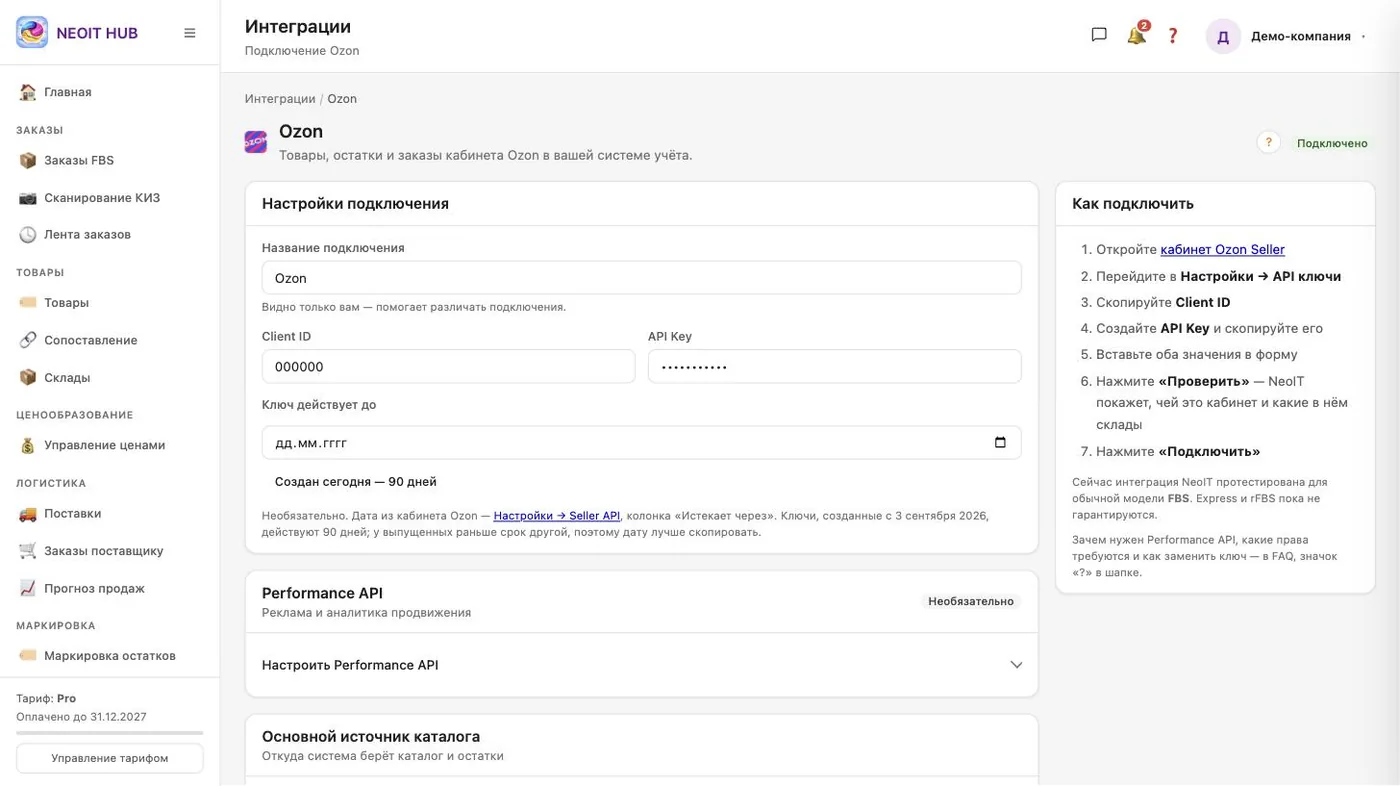Viewport: 1400px width, 786px height.
Task: Click the box icon for Заказы FBS
Action: tap(28, 160)
